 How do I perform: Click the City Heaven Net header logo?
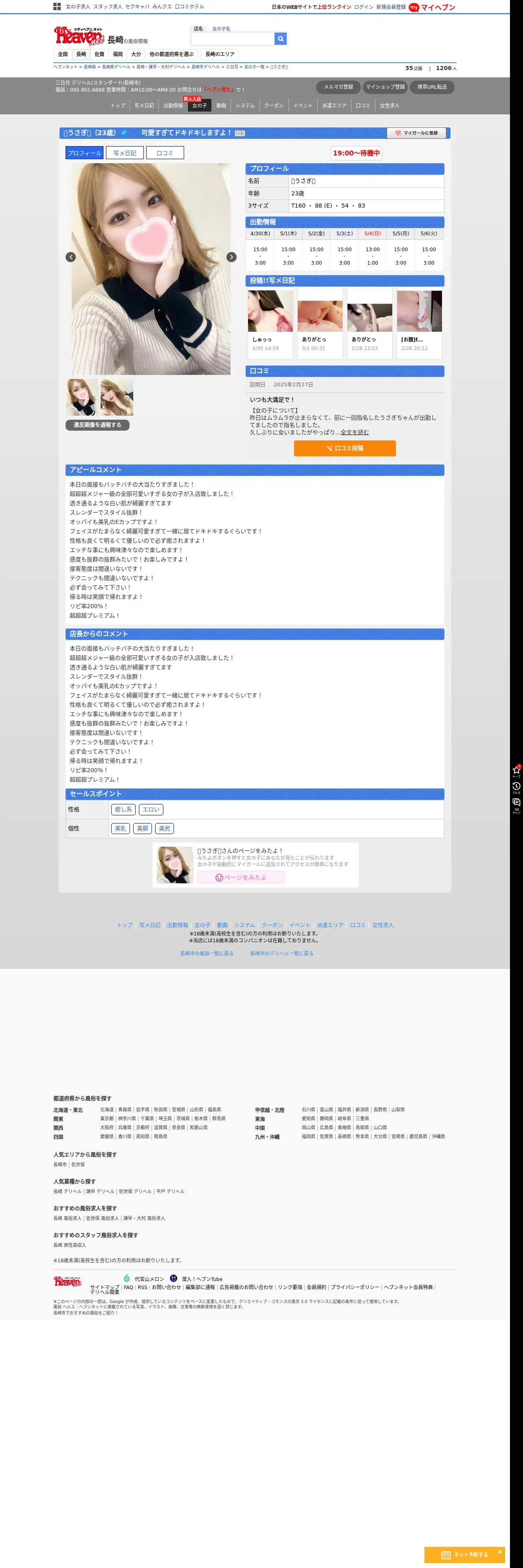point(79,36)
